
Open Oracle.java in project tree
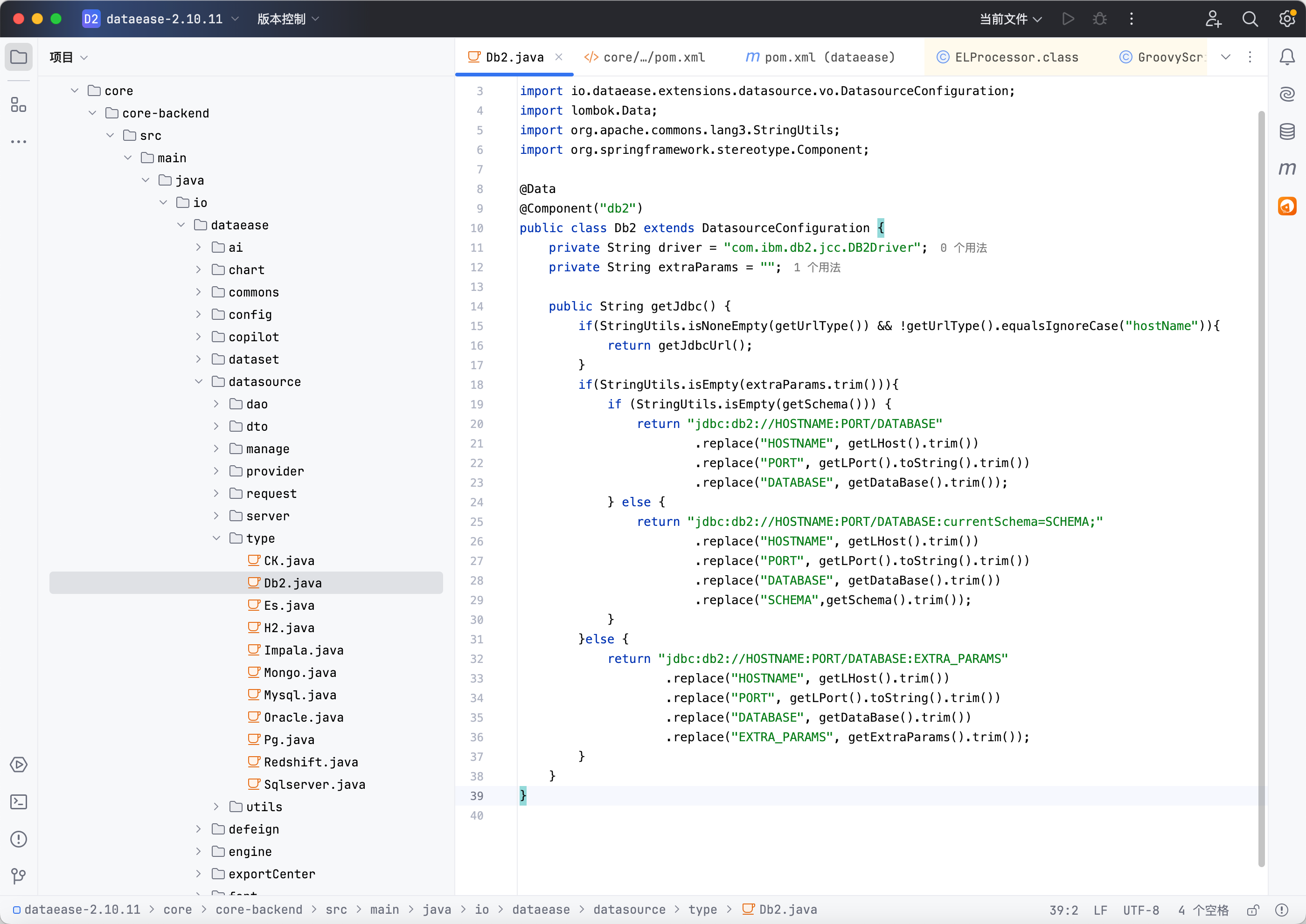pos(304,717)
